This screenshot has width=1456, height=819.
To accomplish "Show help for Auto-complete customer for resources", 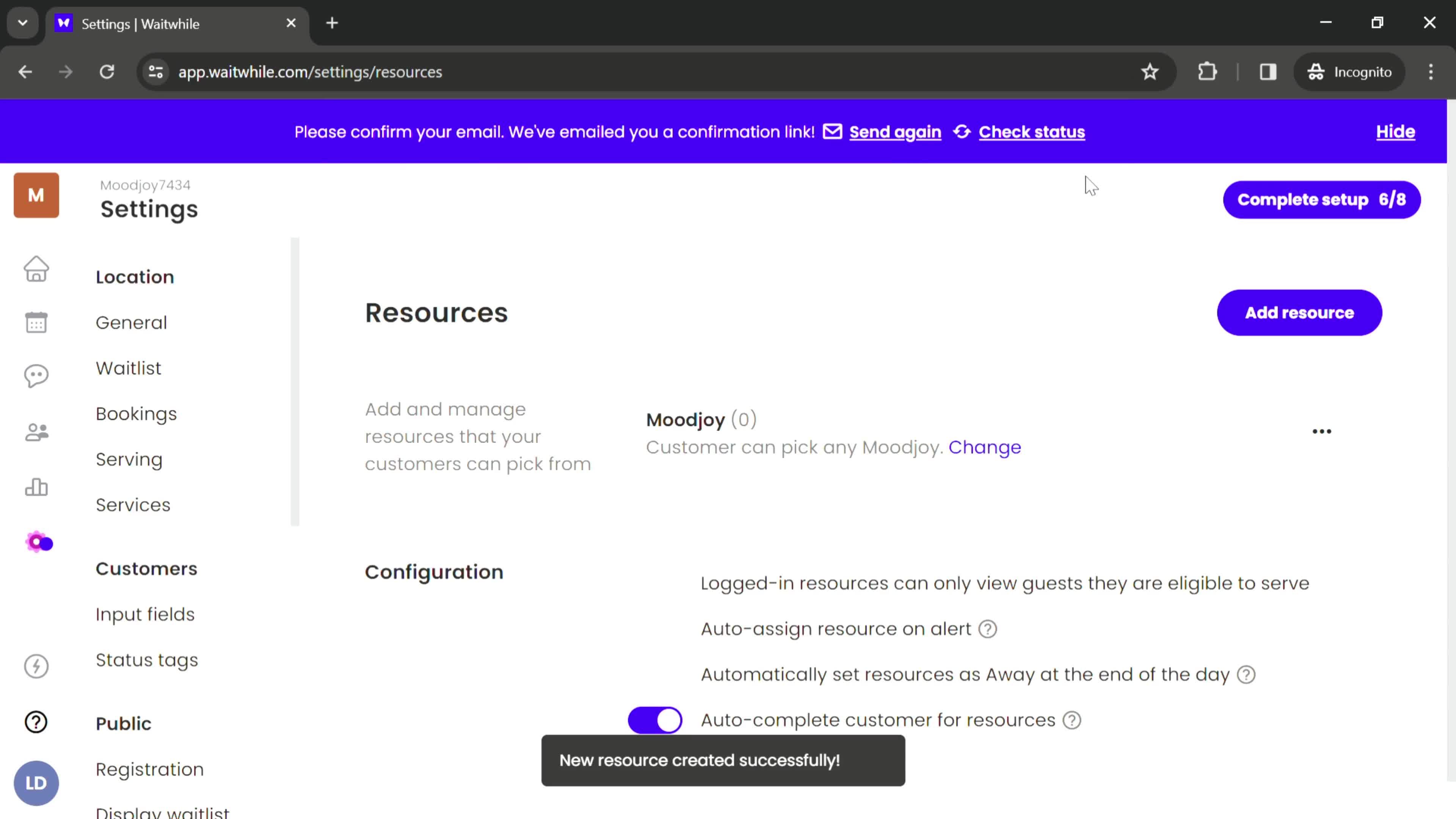I will (1072, 721).
